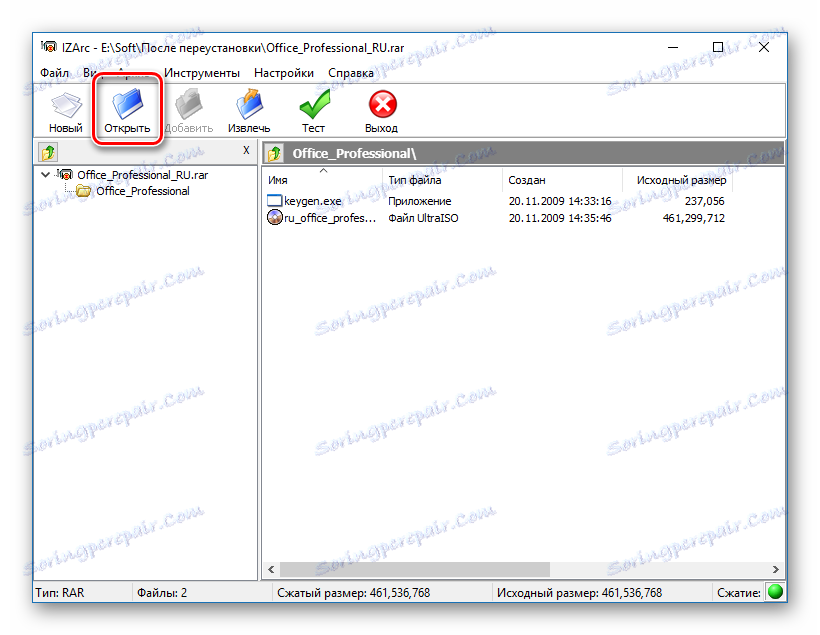
Task: Click the up-folder icon in the tree panel
Action: 48,153
